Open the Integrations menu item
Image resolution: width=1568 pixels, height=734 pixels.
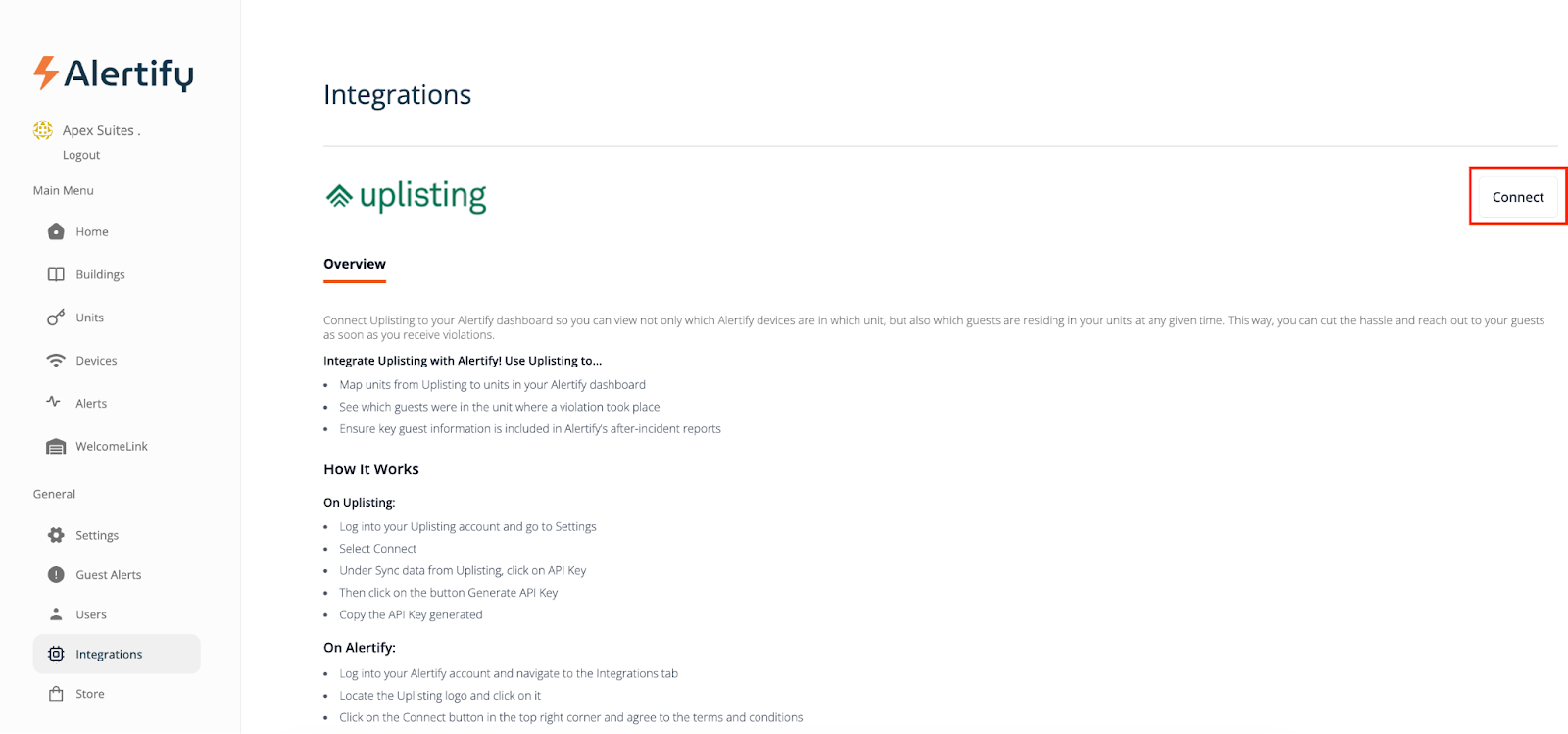tap(109, 655)
